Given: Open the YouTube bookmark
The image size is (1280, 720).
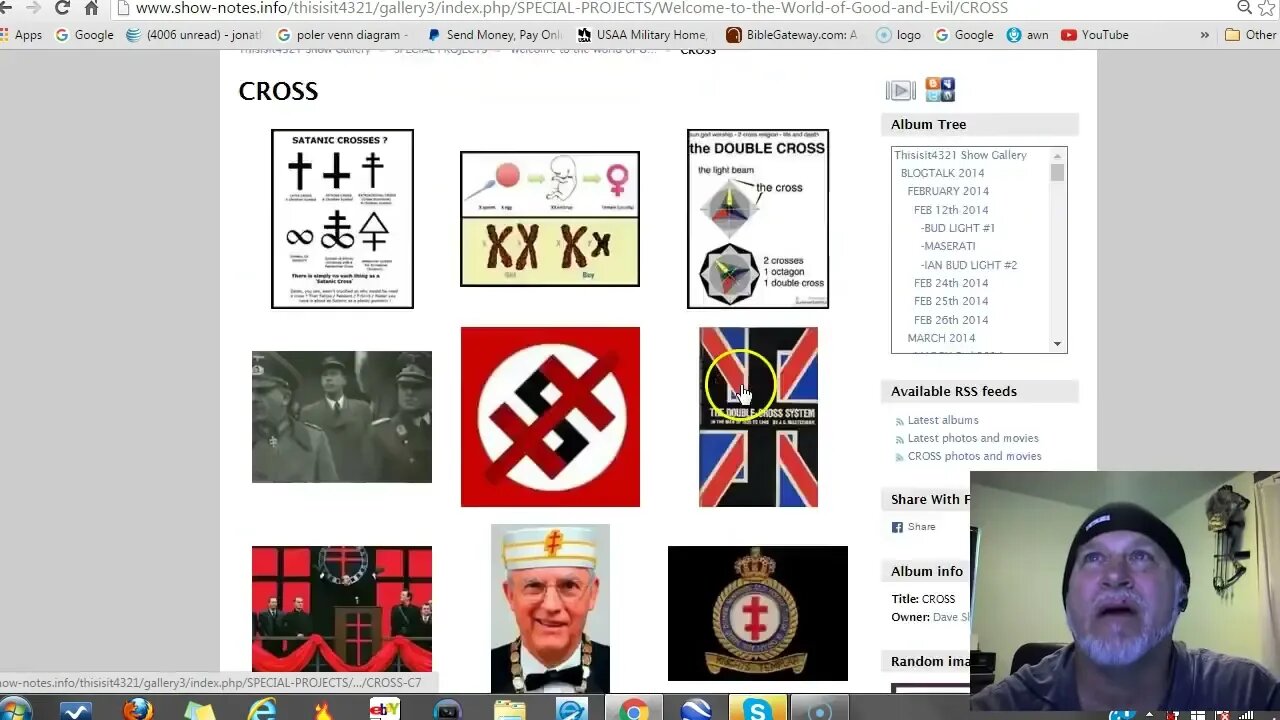Looking at the screenshot, I should [1095, 35].
